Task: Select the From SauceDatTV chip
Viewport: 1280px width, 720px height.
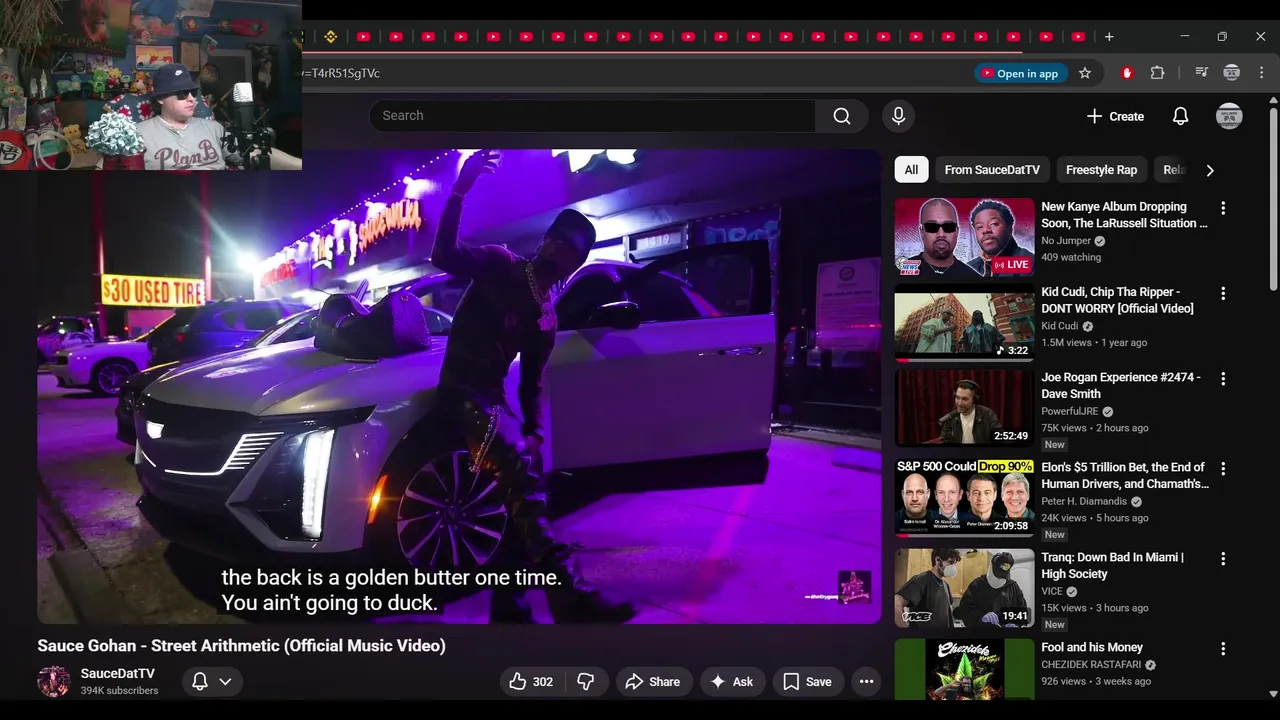Action: pyautogui.click(x=992, y=170)
